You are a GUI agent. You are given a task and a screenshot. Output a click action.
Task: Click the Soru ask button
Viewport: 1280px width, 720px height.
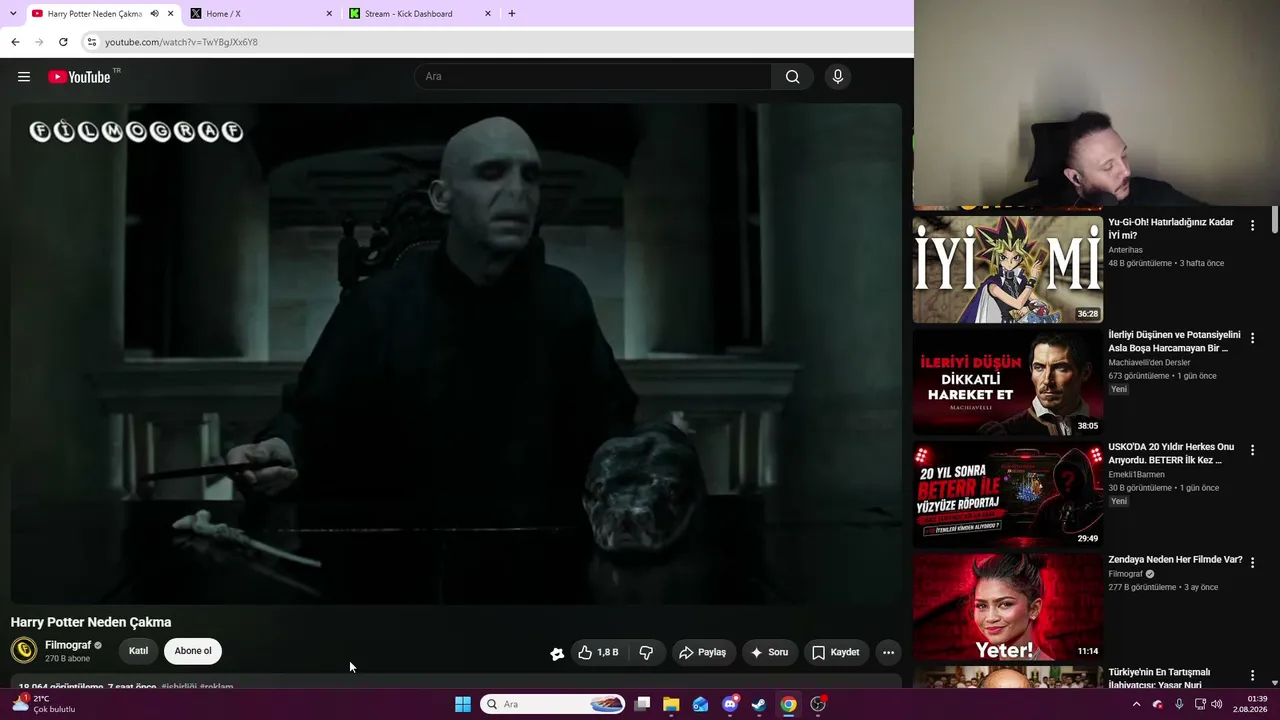(x=769, y=652)
